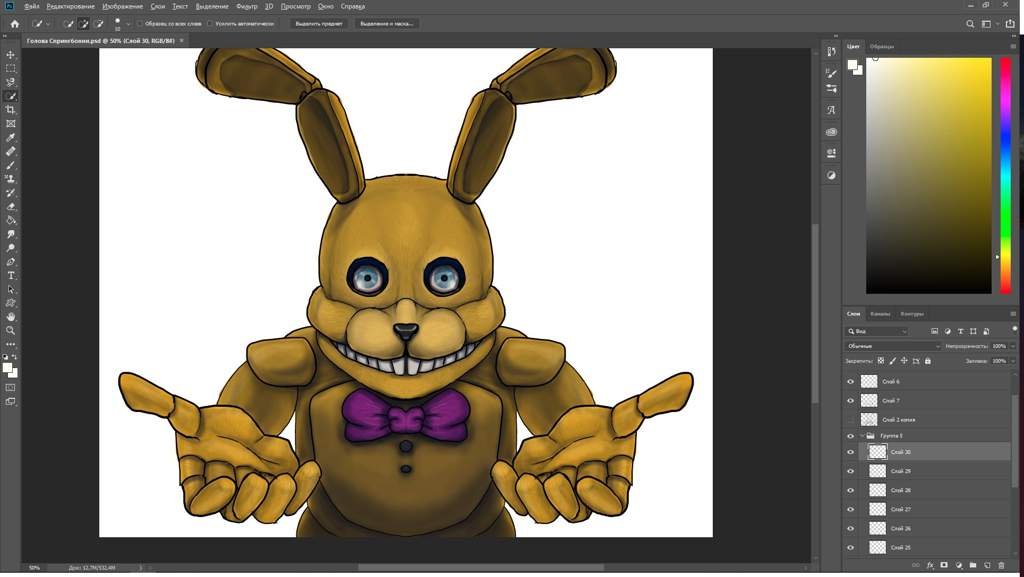The height and width of the screenshot is (577, 1024).
Task: Select the Hand tool
Action: 10,317
